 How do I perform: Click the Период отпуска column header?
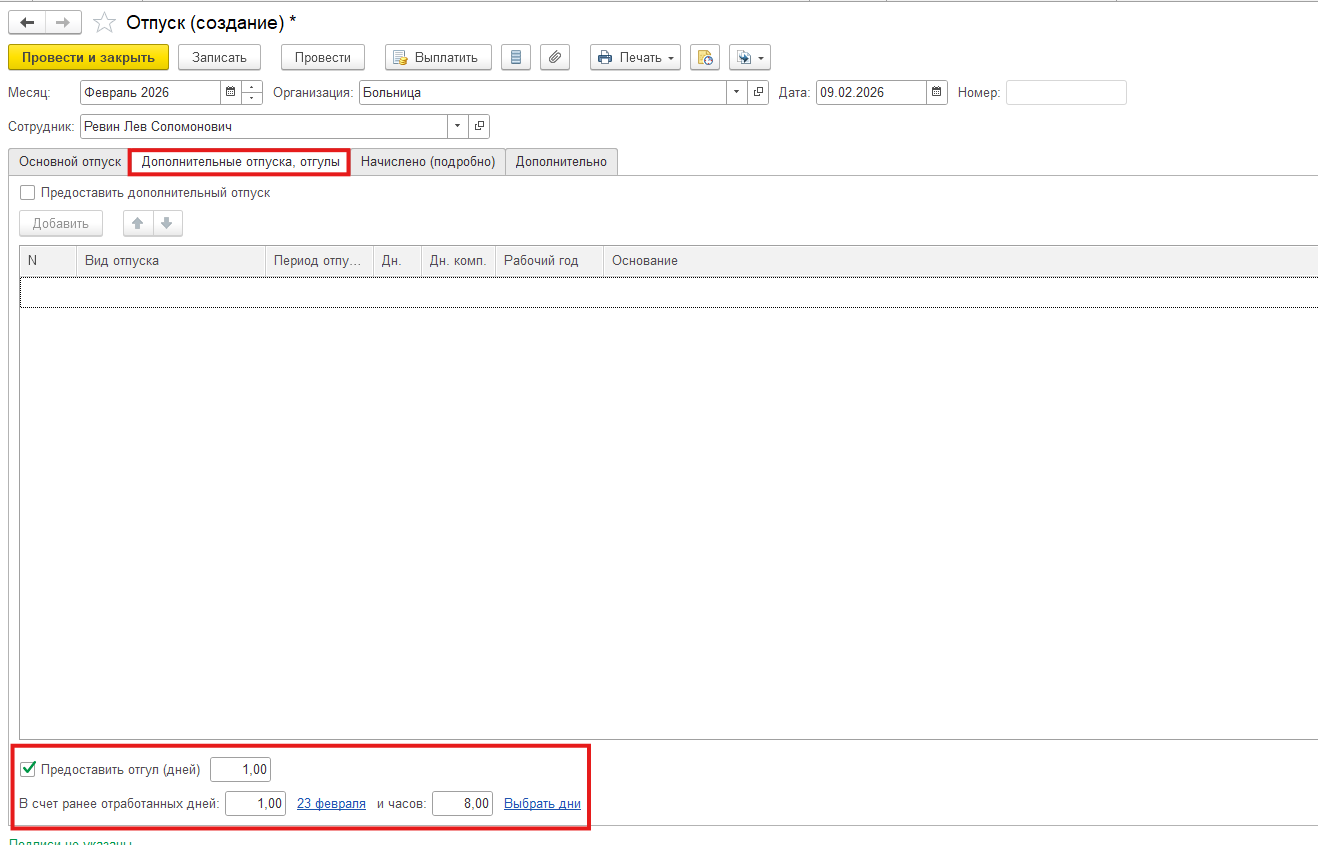(319, 261)
